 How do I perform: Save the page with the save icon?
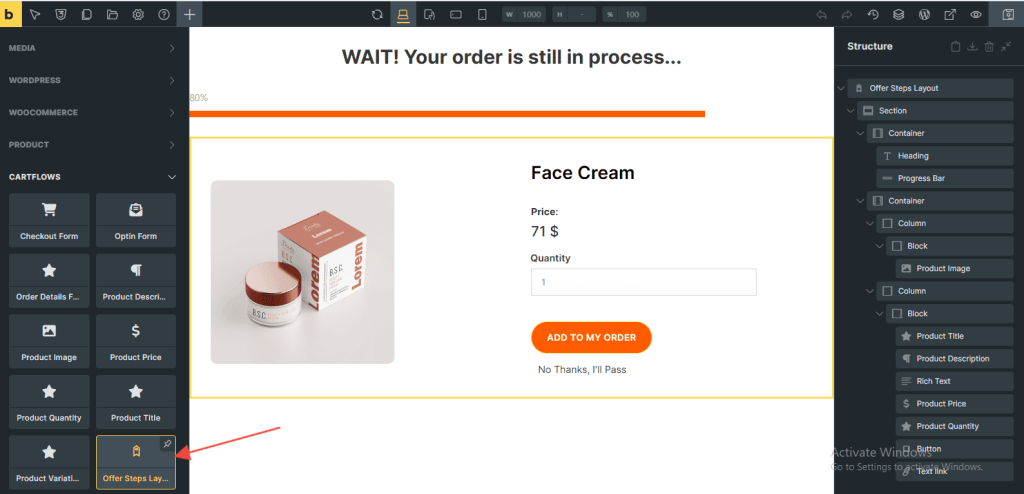pos(1004,15)
